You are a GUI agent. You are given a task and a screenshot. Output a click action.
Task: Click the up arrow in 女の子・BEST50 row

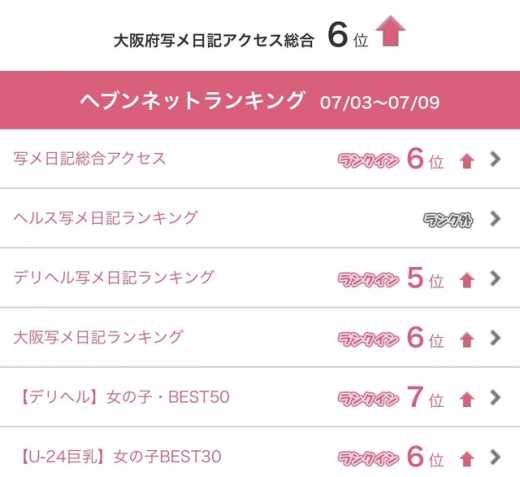coord(467,399)
